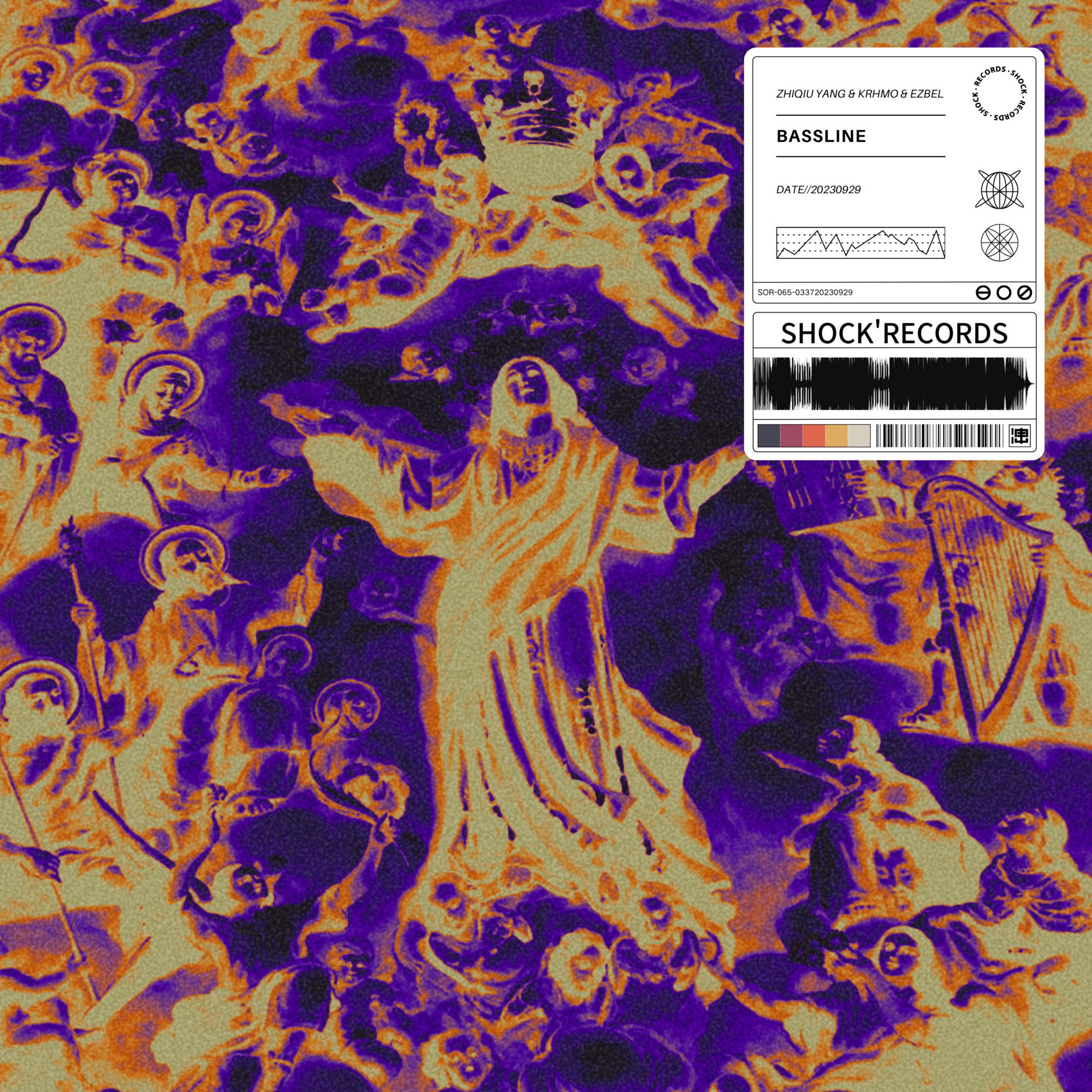Screen dimensions: 1092x1092
Task: Click the DATE//20230929 text
Action: click(x=818, y=190)
